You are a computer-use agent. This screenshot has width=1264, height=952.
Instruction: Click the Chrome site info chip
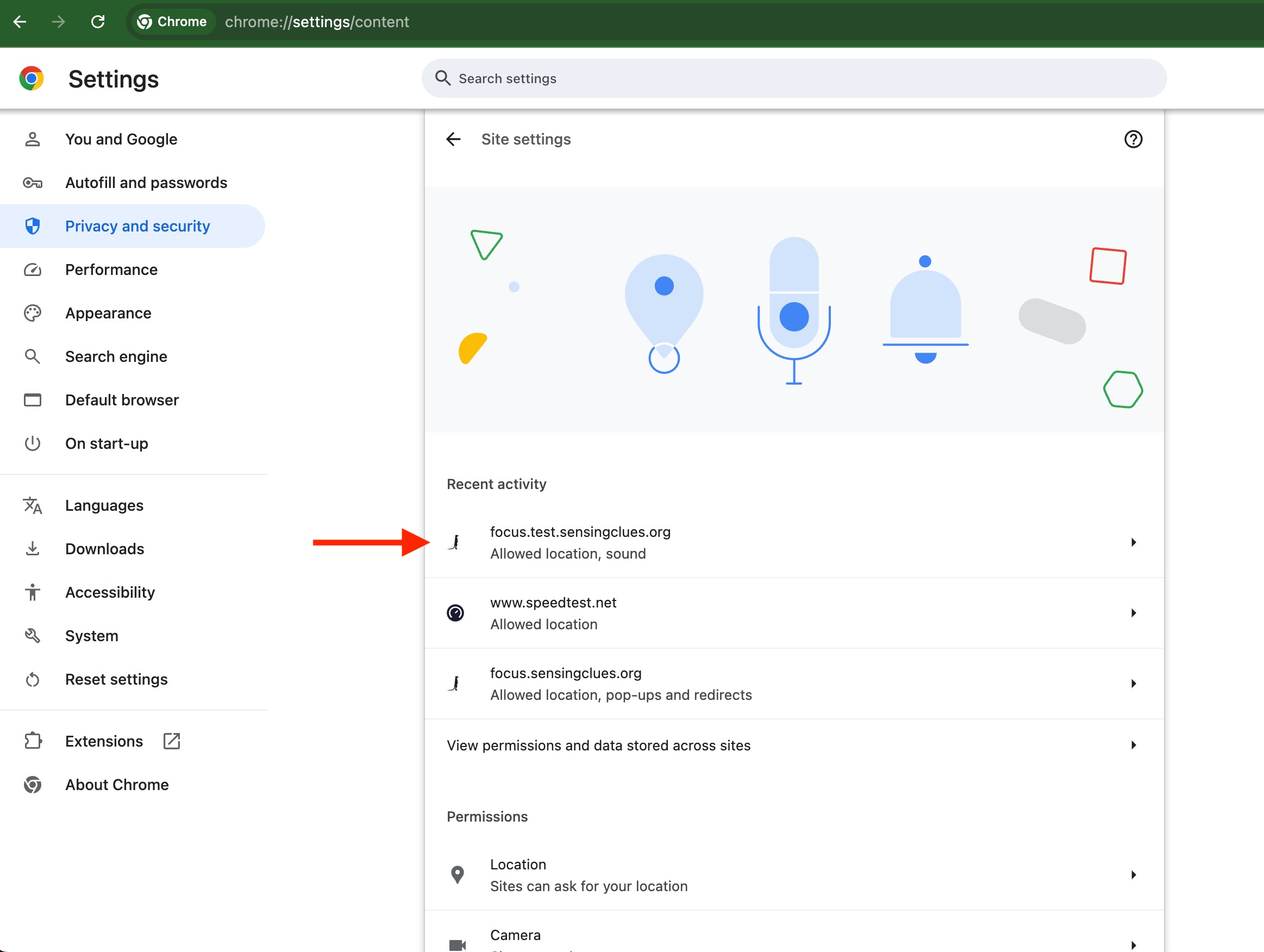pos(172,22)
